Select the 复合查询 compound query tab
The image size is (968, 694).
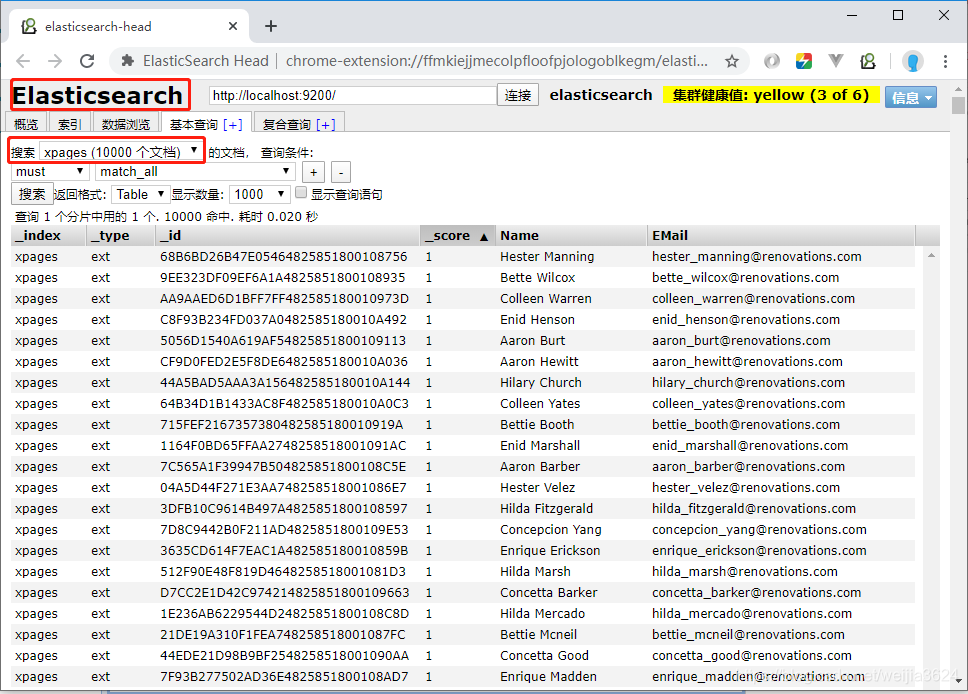point(286,124)
